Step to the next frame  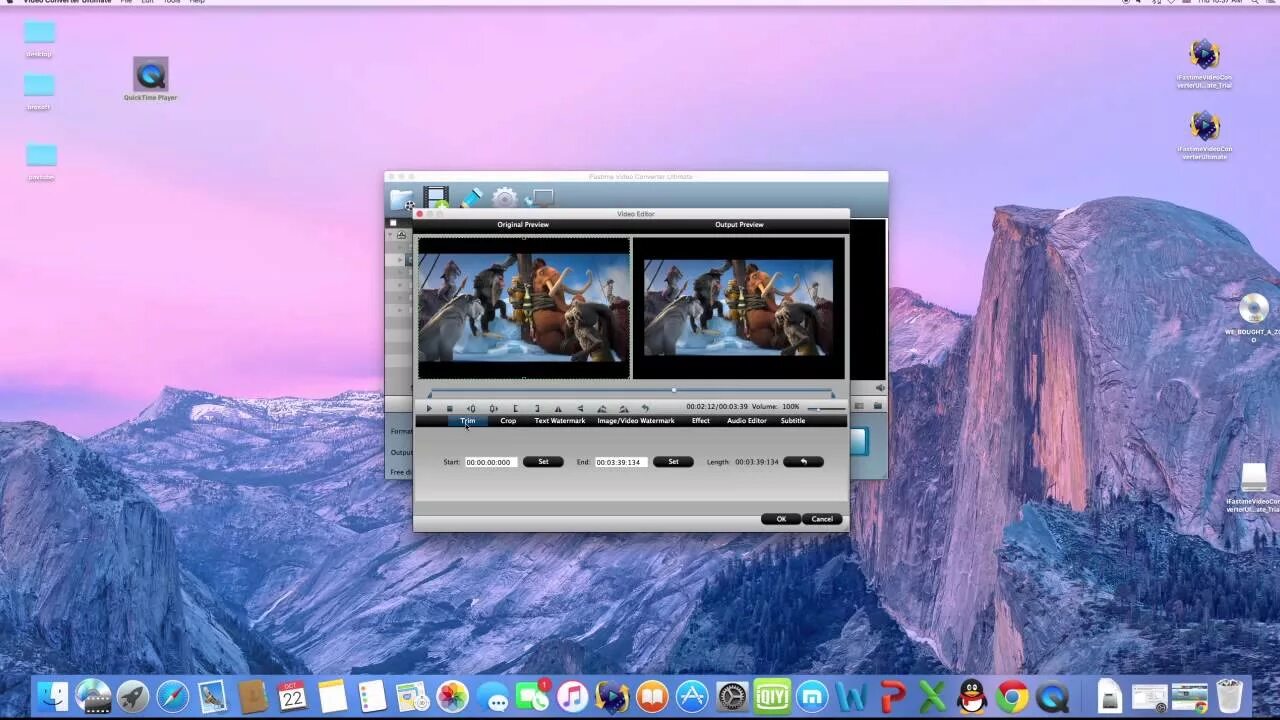(x=493, y=408)
